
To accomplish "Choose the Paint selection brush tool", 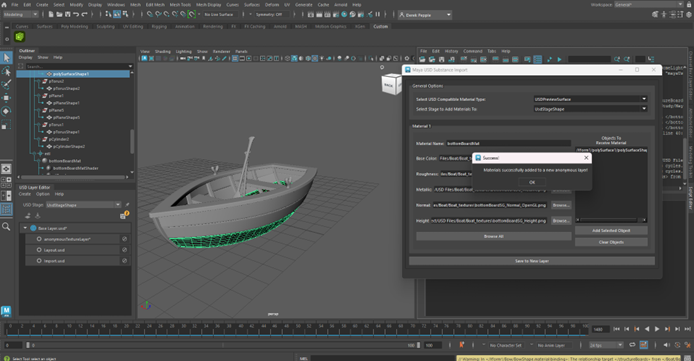I will click(6, 84).
